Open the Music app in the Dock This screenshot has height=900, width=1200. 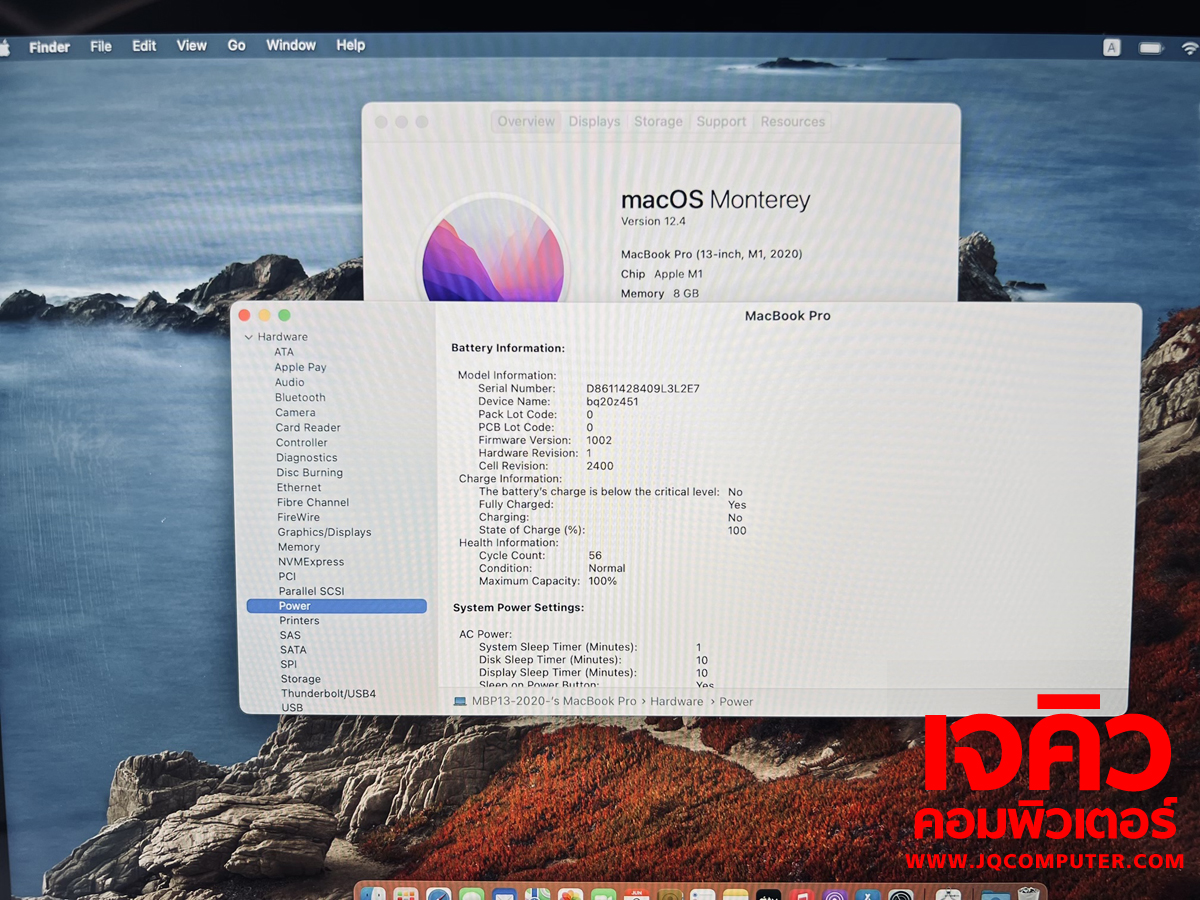[801, 896]
